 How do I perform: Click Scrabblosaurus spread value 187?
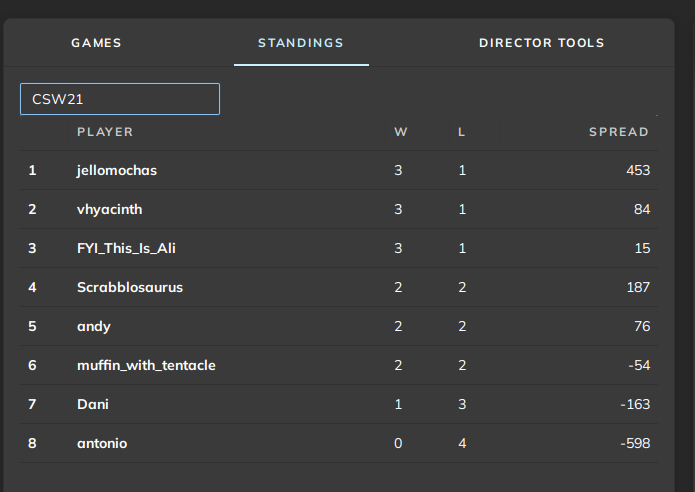(x=638, y=287)
